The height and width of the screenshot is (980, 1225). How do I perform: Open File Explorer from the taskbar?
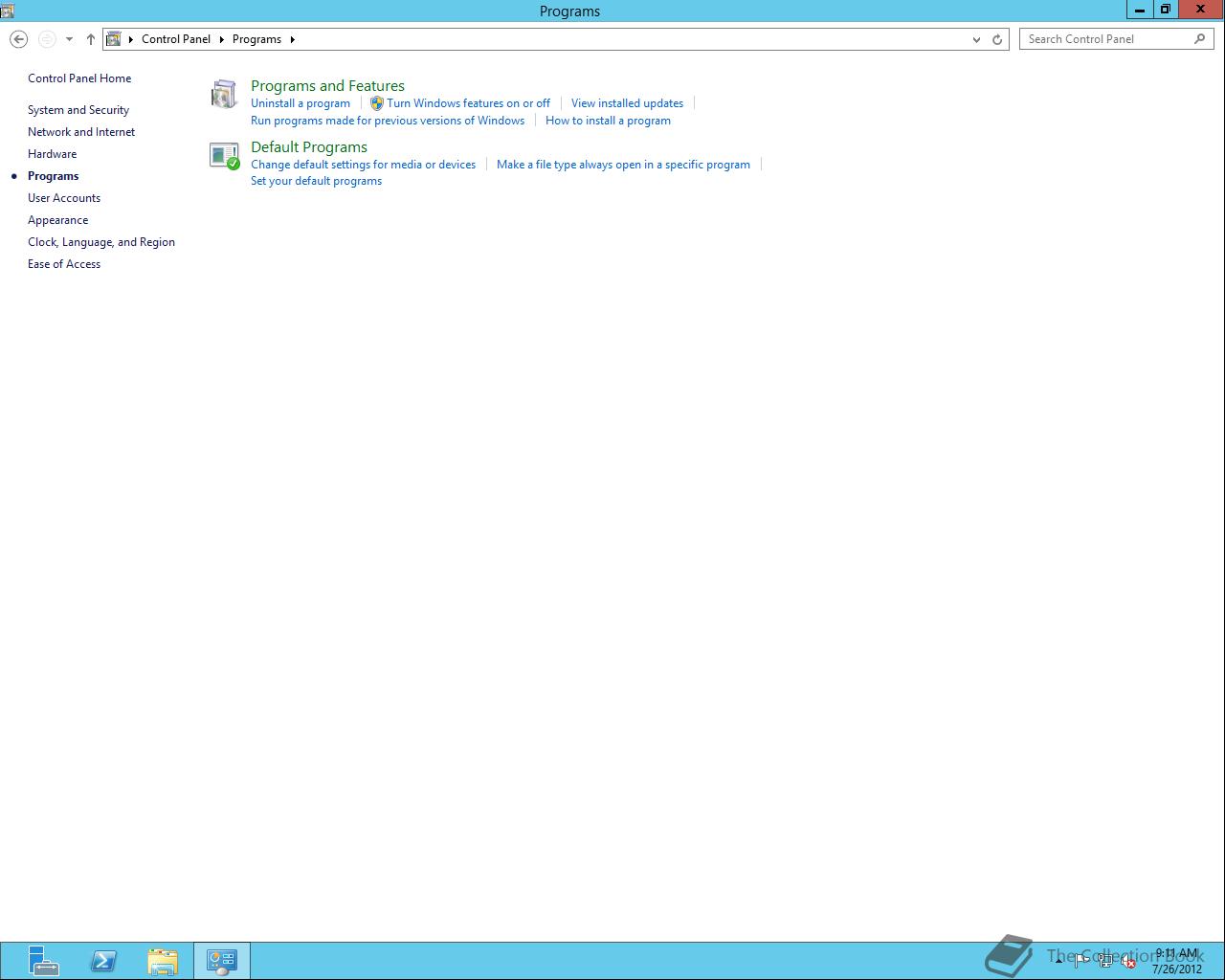pos(163,961)
